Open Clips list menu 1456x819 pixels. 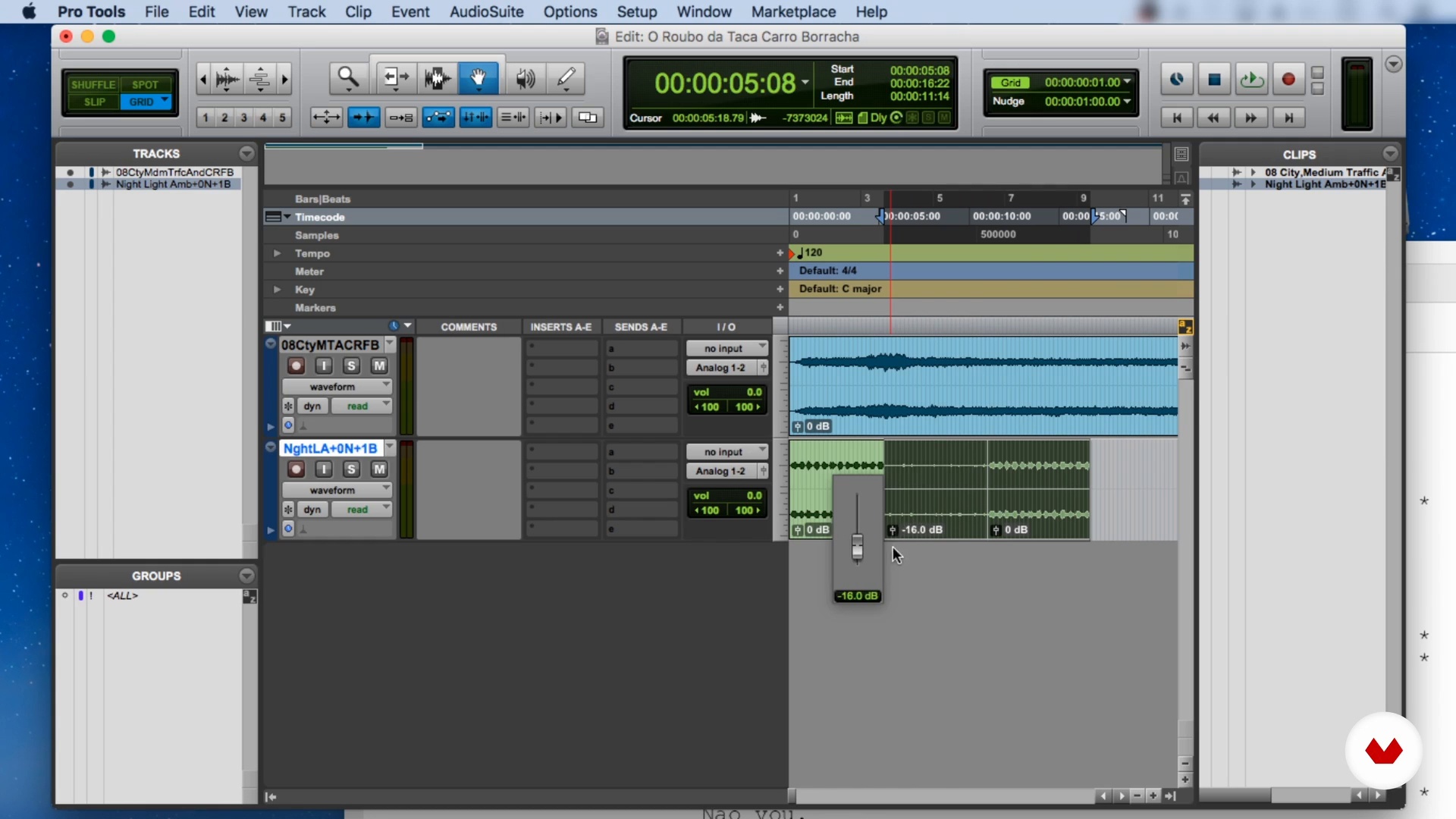pos(1390,153)
